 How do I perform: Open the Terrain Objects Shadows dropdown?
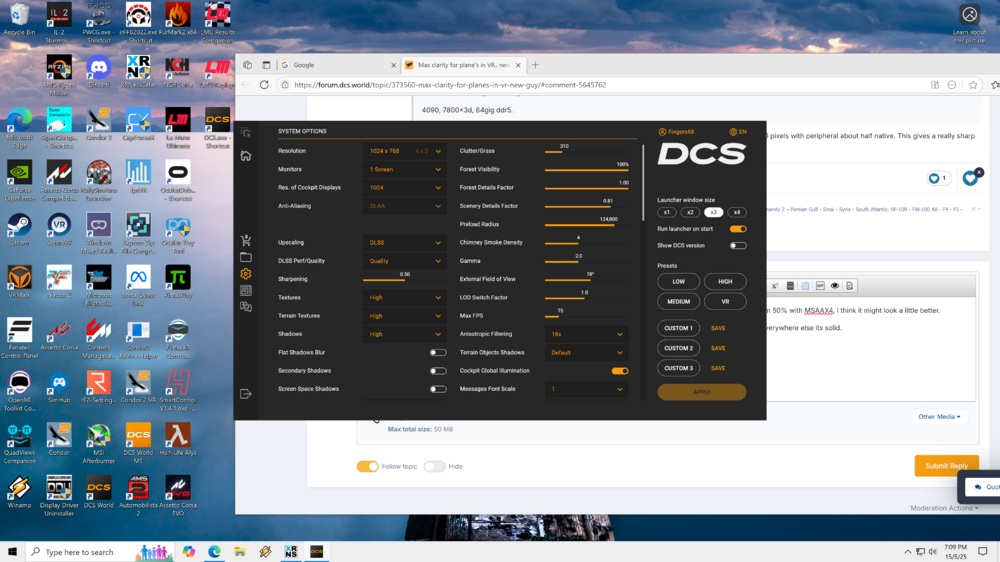pyautogui.click(x=586, y=352)
